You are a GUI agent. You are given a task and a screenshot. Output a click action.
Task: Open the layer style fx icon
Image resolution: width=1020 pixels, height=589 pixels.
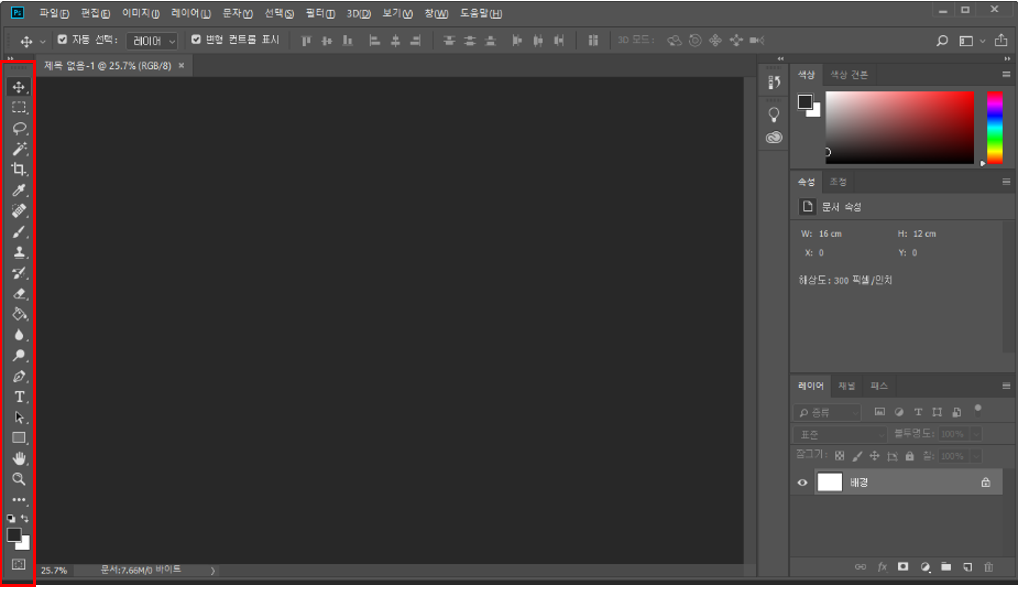(x=882, y=567)
